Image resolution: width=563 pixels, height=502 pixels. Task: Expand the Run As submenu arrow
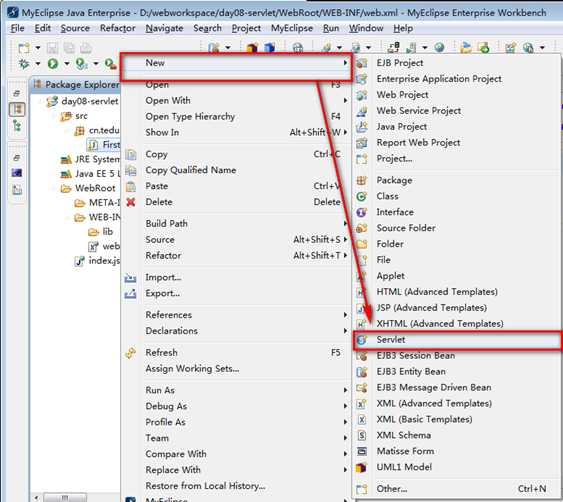(345, 390)
